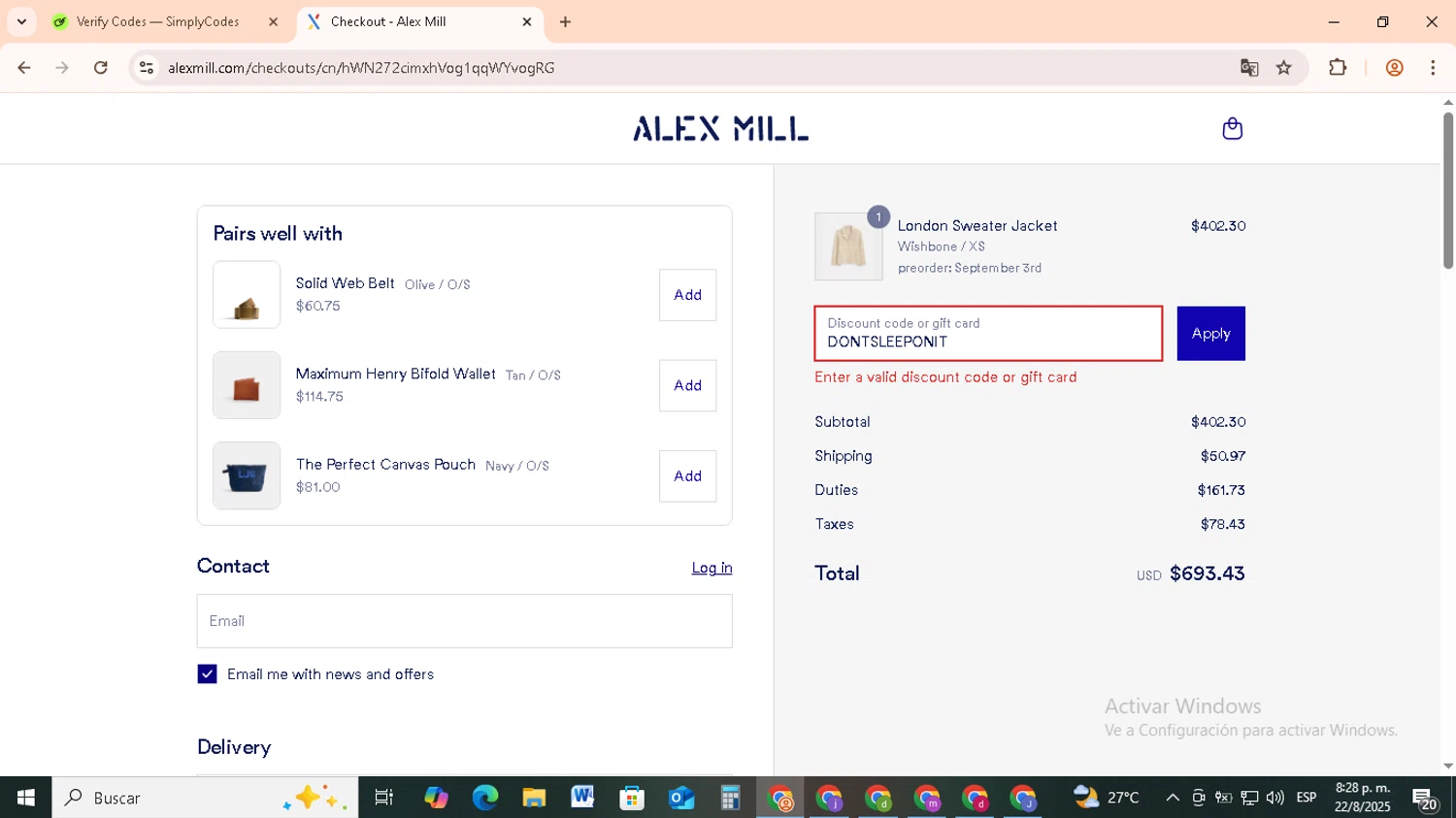The height and width of the screenshot is (818, 1456).
Task: Click the total amount $693.43
Action: point(1207,573)
